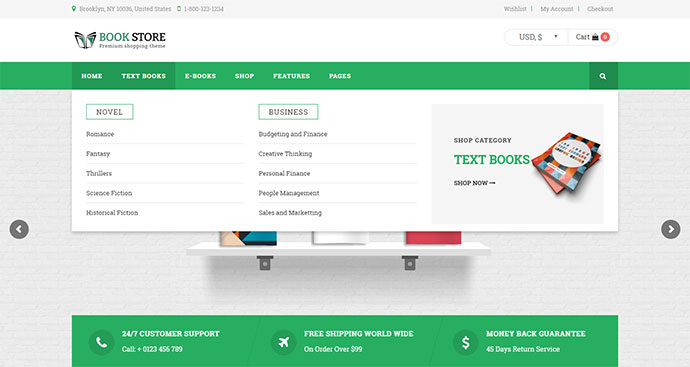690x367 pixels.
Task: Go to next slide arrow
Action: click(x=671, y=229)
